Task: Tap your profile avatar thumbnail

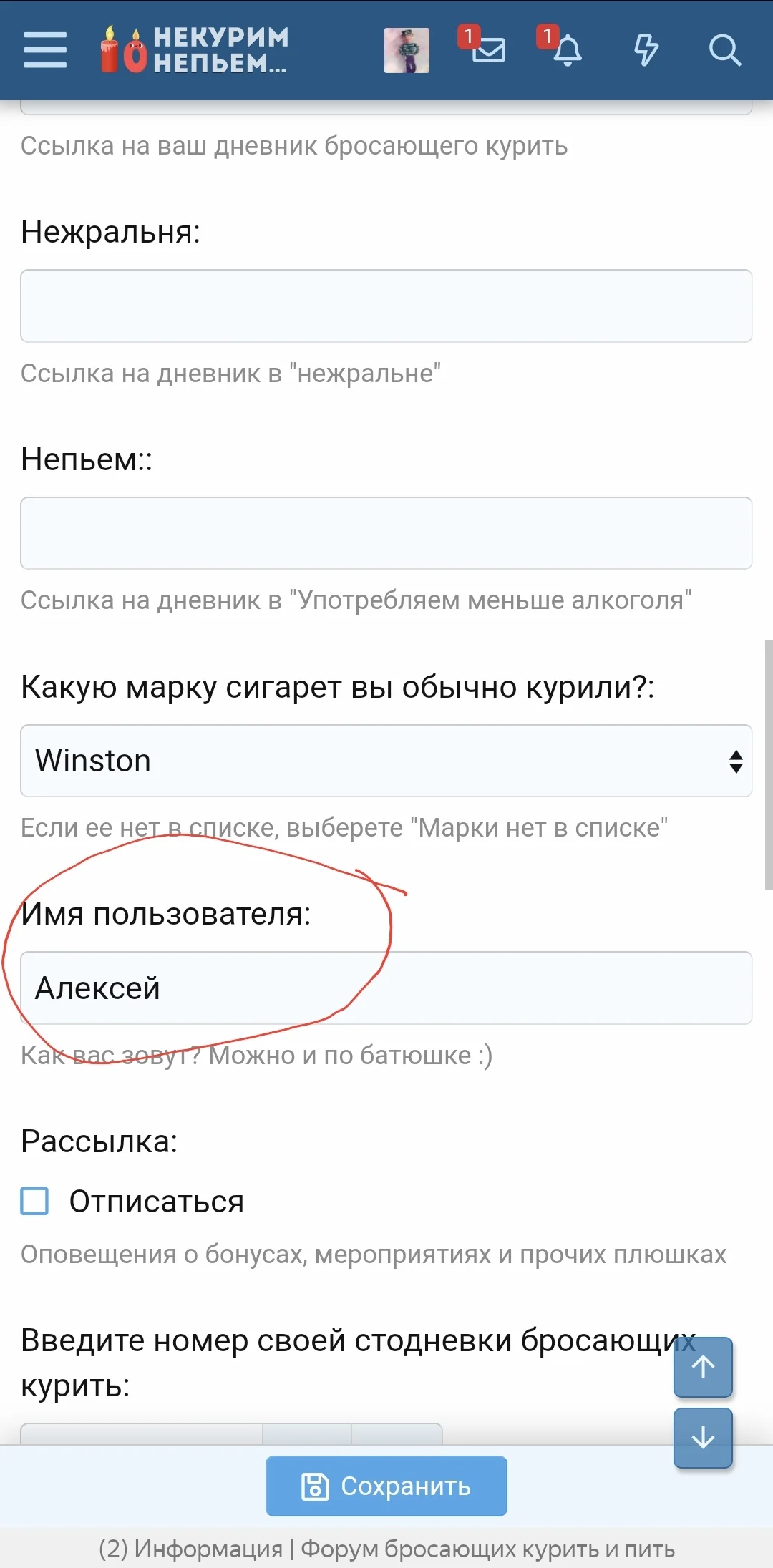Action: [406, 52]
